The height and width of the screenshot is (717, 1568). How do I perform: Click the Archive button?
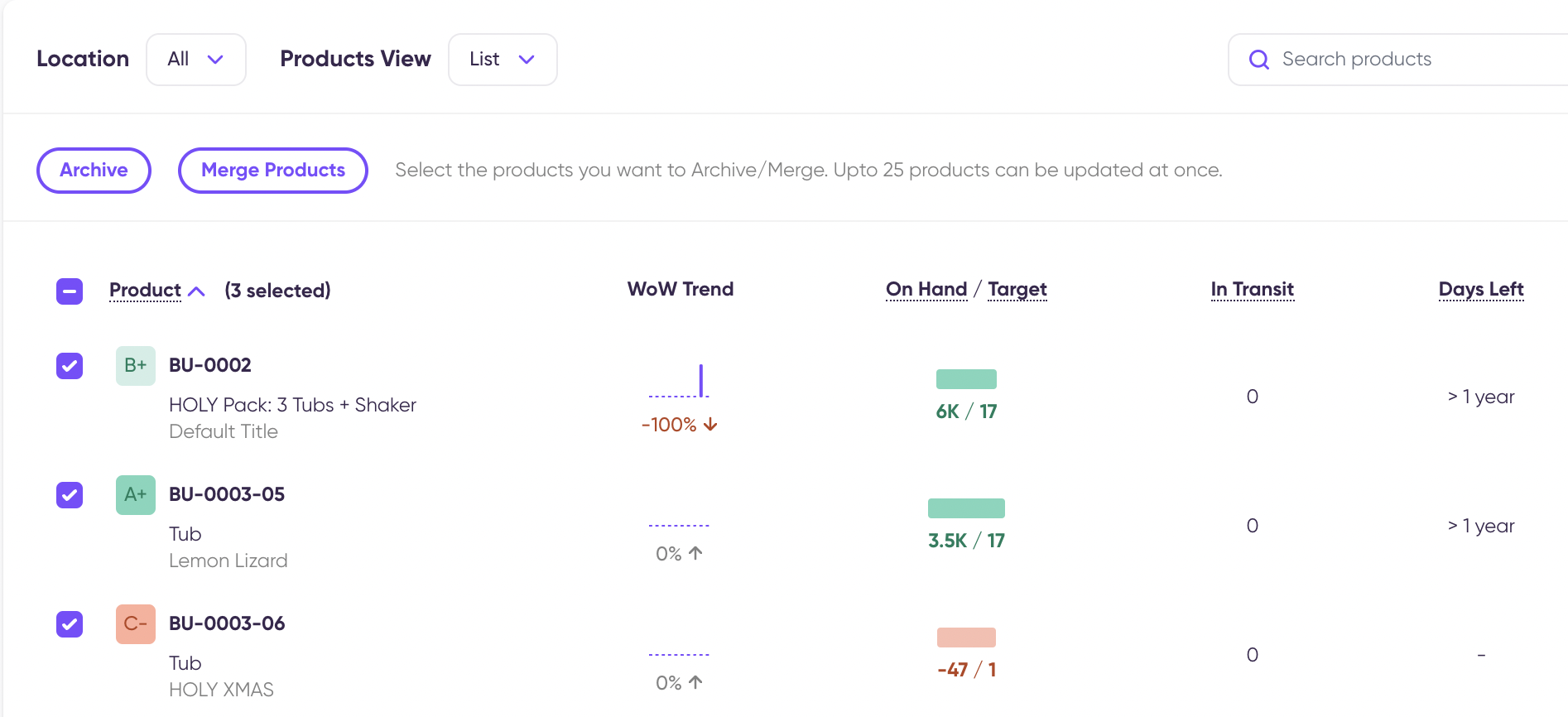click(94, 170)
